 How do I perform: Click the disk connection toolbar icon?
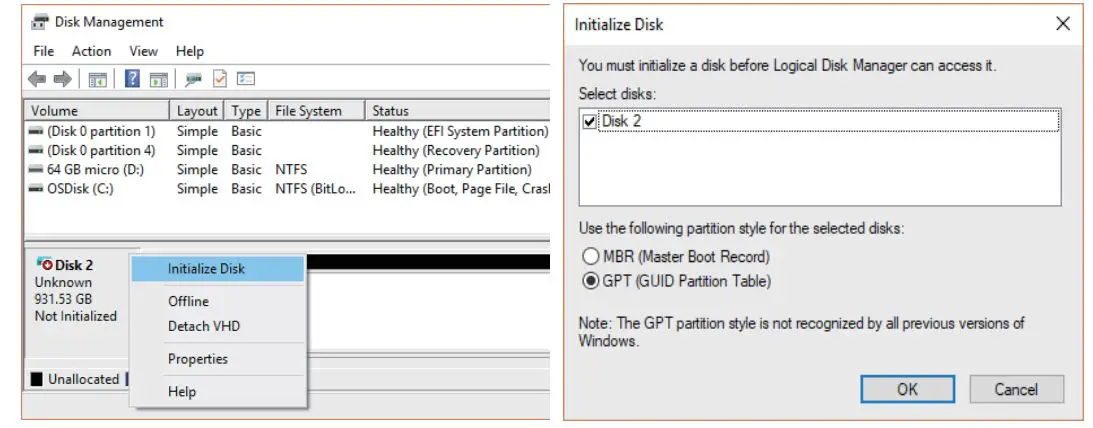click(193, 79)
